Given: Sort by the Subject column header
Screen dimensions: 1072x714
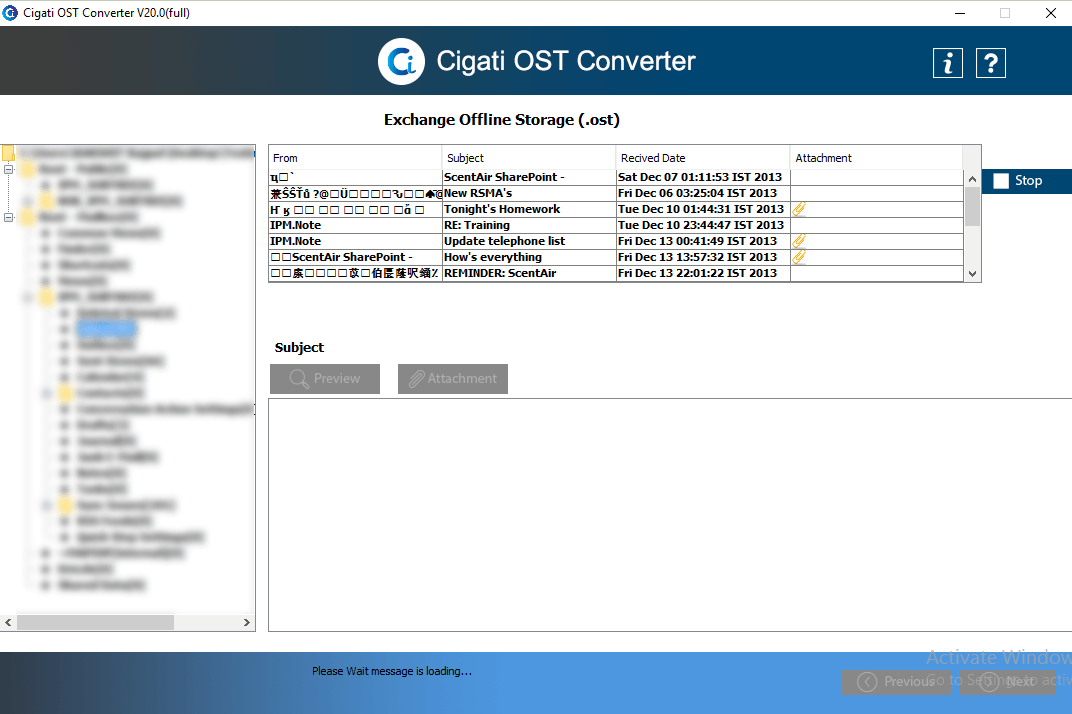Looking at the screenshot, I should pos(528,158).
